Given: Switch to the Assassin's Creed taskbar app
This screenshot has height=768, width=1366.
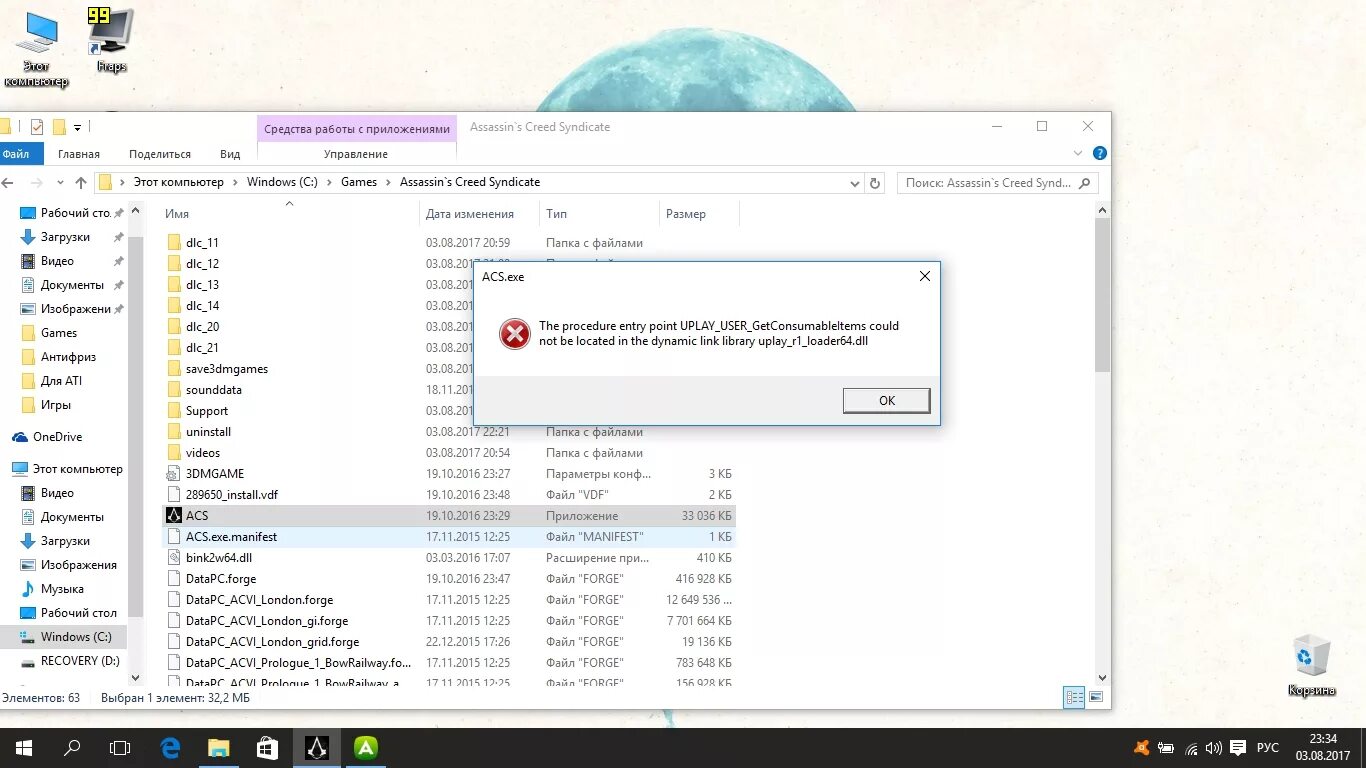Looking at the screenshot, I should 316,748.
